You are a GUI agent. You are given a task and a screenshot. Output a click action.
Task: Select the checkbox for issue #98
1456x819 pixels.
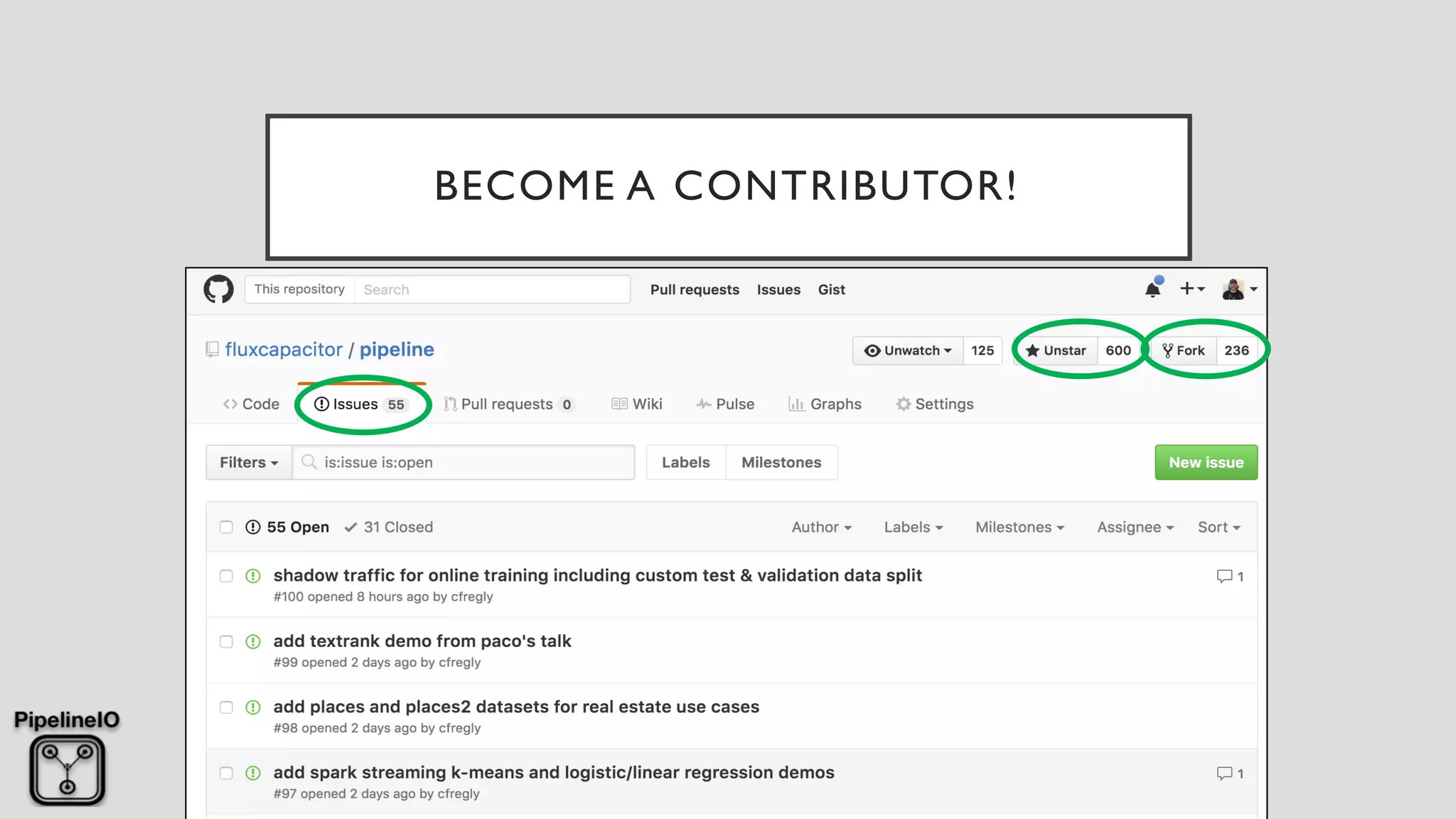[x=226, y=707]
